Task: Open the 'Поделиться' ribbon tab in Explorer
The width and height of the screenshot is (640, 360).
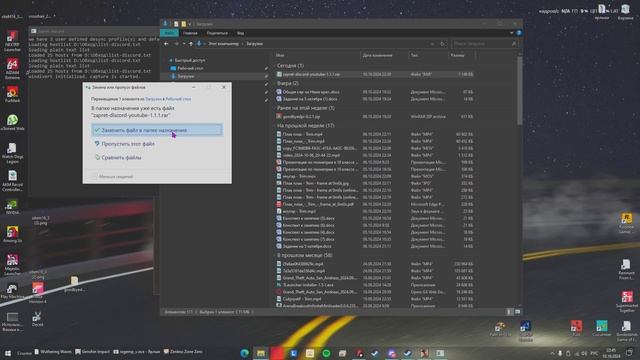Action: coord(217,33)
